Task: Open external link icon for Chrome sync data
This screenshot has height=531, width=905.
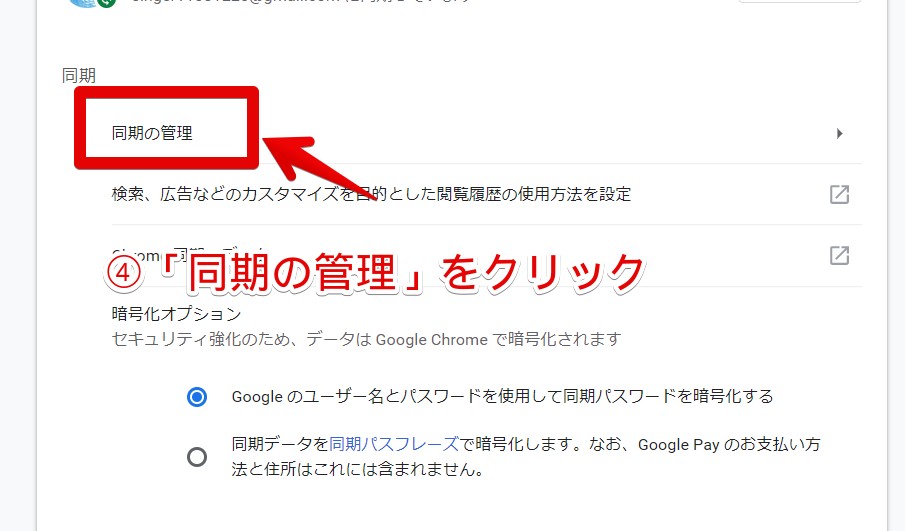Action: [839, 255]
